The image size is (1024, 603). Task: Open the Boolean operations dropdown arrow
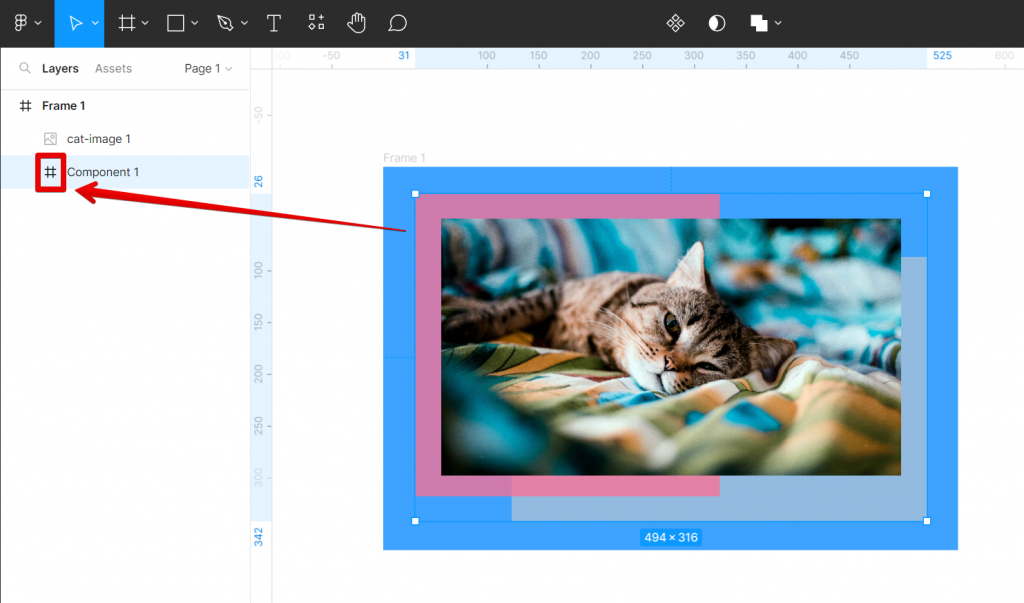(x=778, y=22)
